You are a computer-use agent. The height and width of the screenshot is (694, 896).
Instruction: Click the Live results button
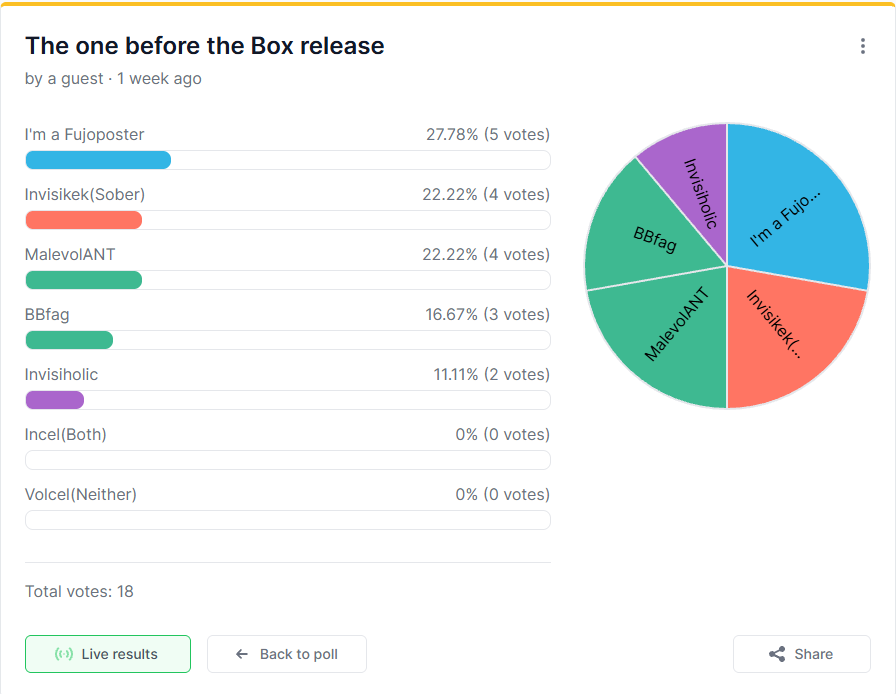(108, 654)
